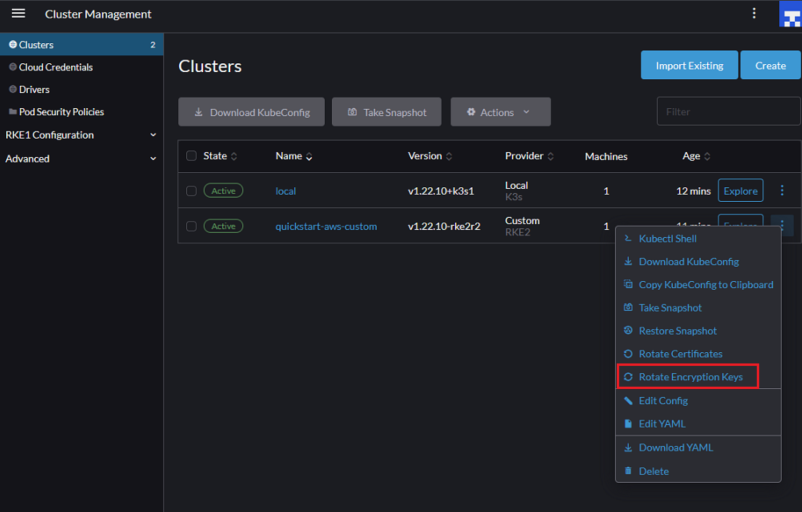Image resolution: width=802 pixels, height=512 pixels.
Task: Click the Filter input field
Action: click(728, 112)
